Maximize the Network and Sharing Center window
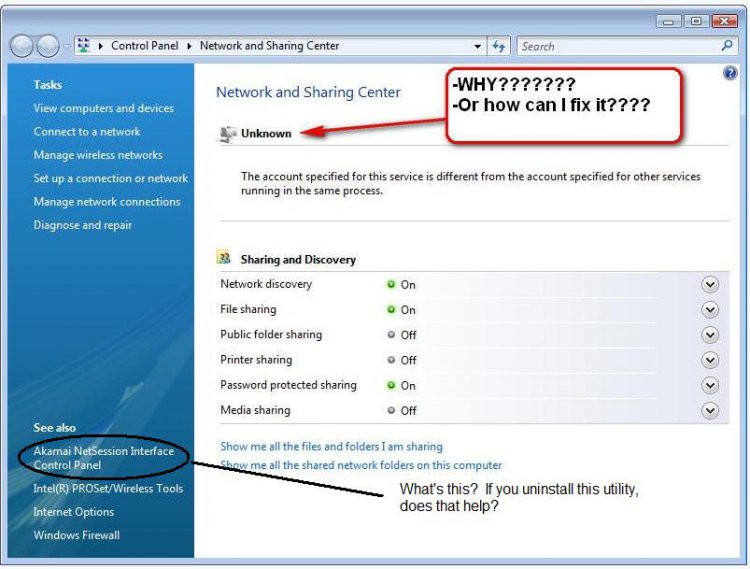750x569 pixels. point(696,21)
